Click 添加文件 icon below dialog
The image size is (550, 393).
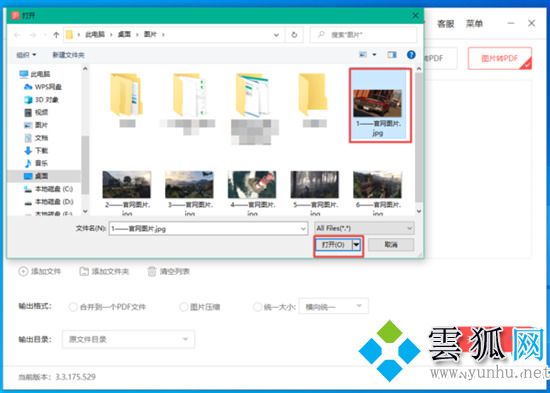point(23,271)
